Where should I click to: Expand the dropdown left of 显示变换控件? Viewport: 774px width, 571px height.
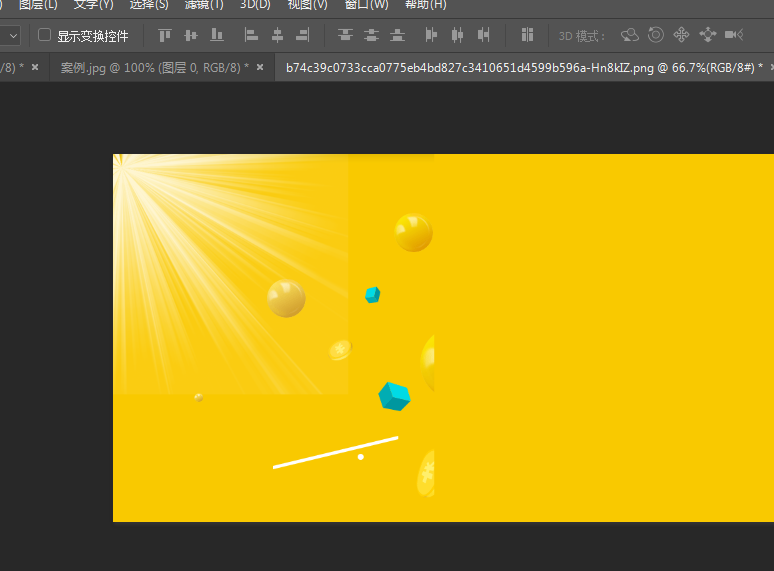pos(12,36)
